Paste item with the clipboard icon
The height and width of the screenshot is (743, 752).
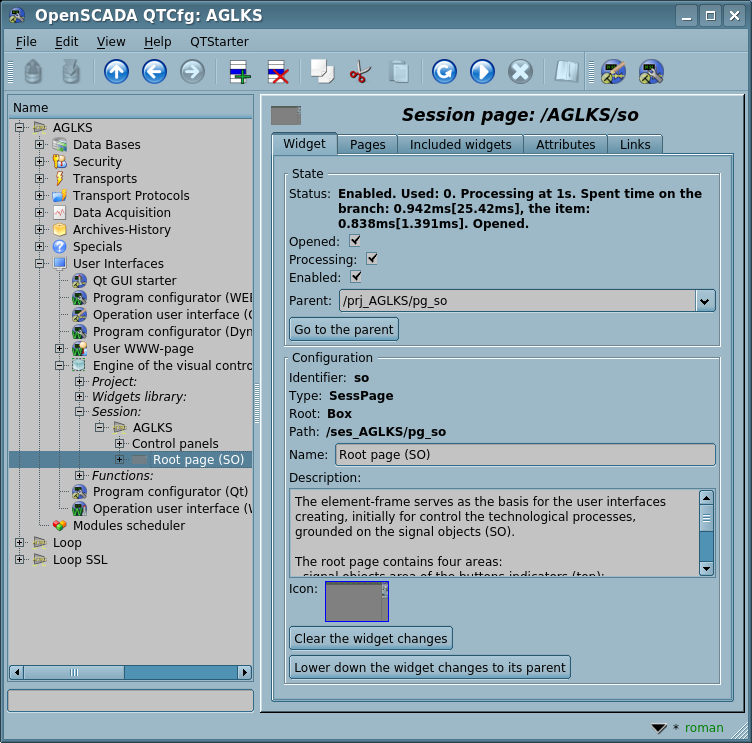click(399, 72)
